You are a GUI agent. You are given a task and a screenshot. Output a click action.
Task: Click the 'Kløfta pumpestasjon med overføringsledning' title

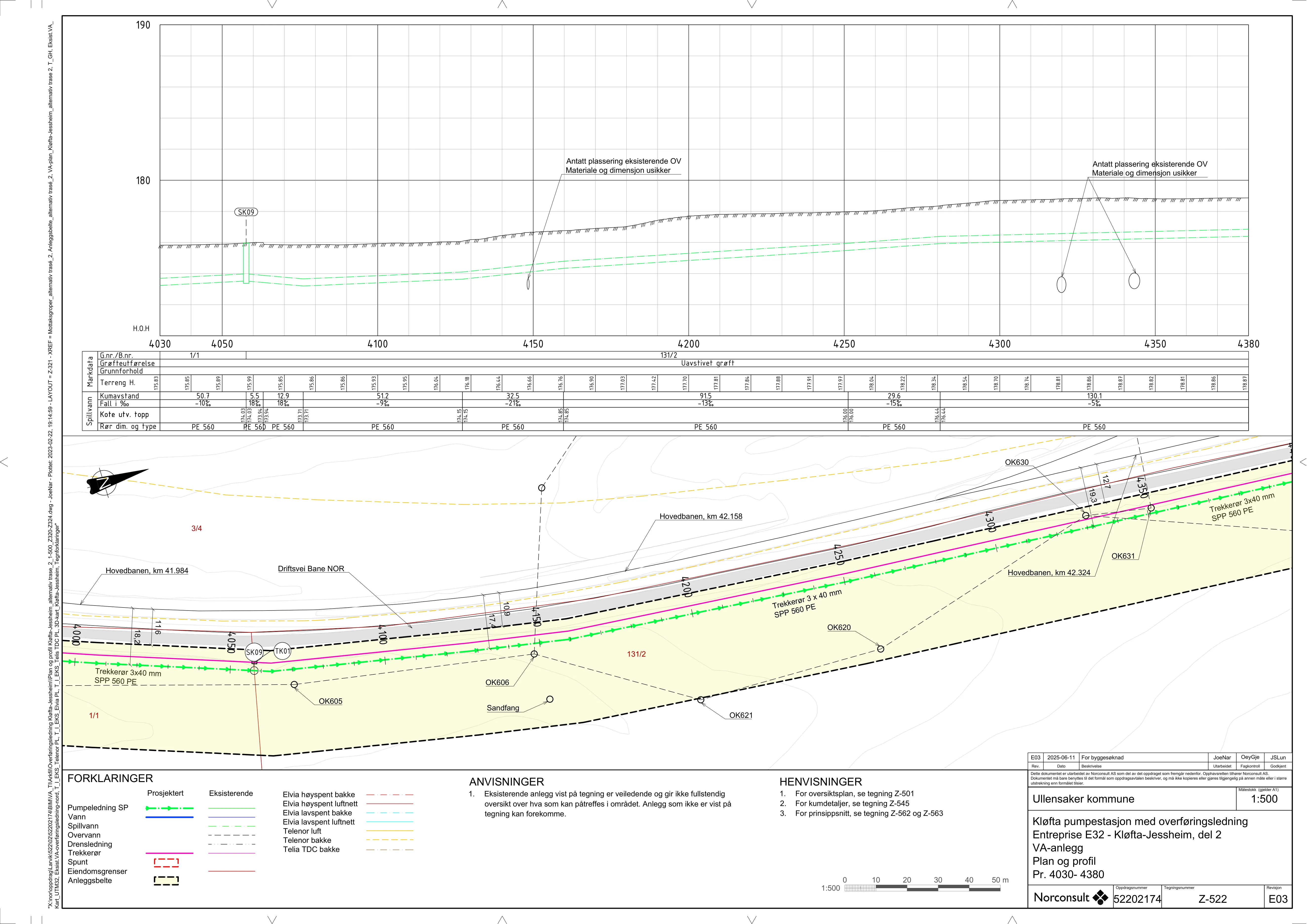click(1140, 822)
